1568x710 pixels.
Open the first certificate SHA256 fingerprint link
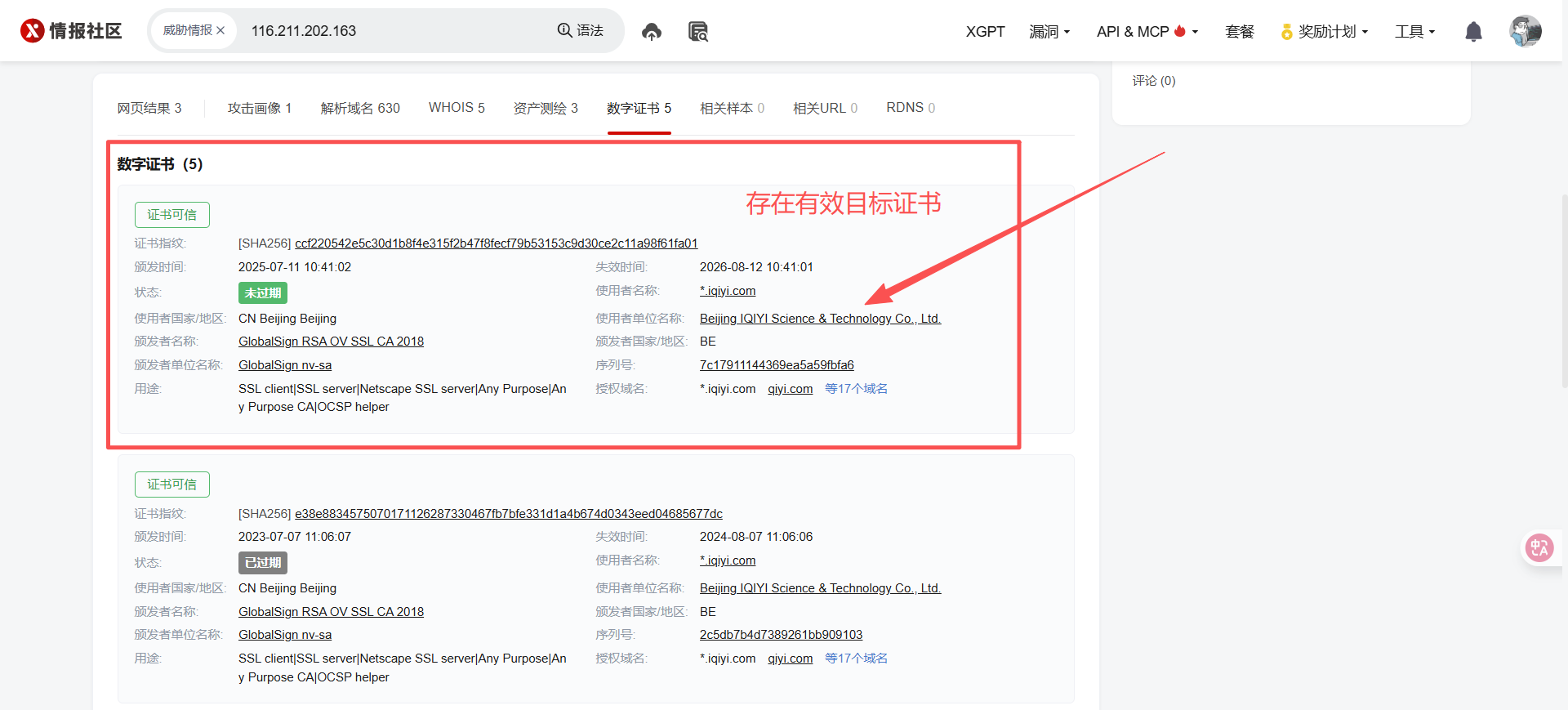point(496,243)
